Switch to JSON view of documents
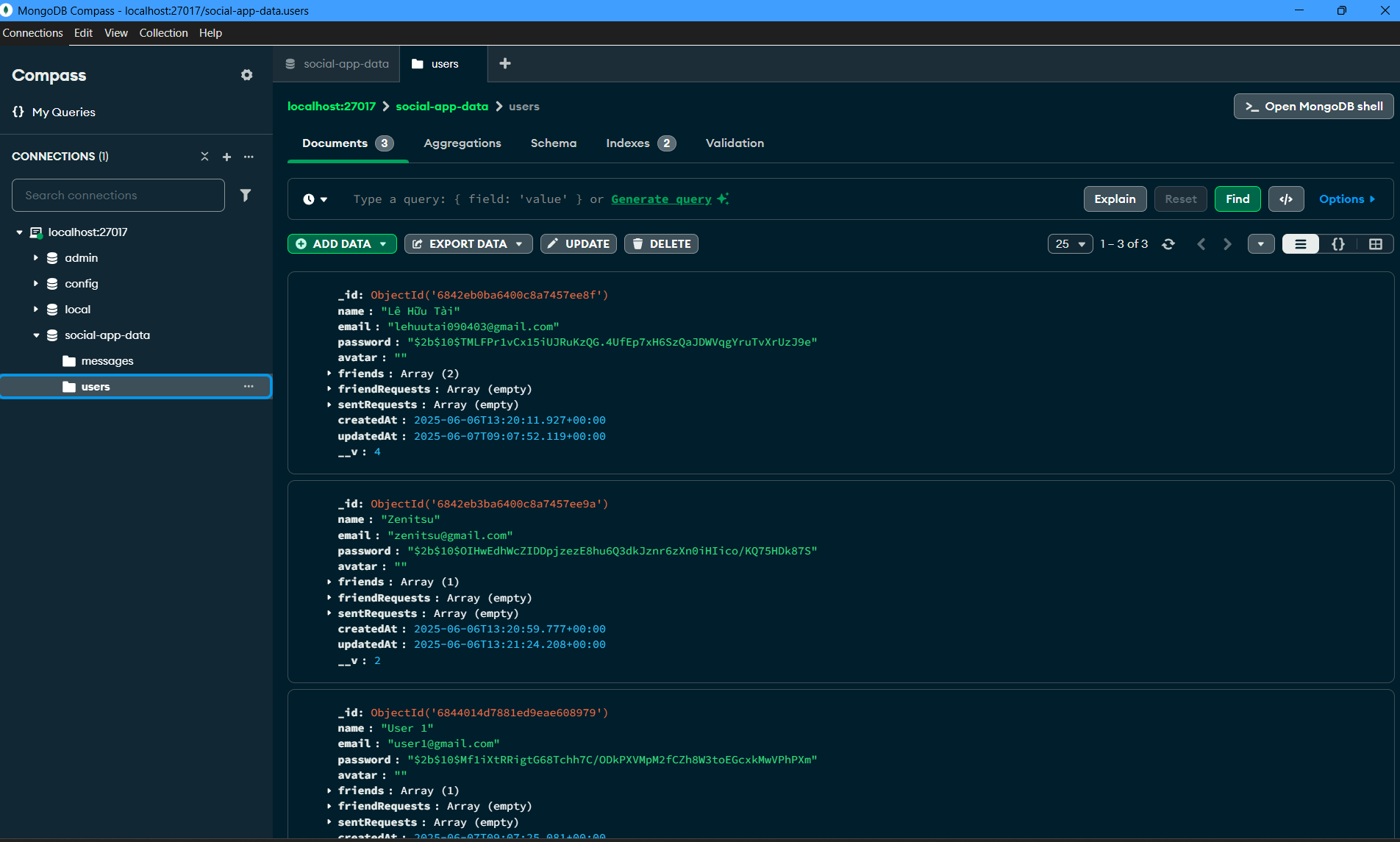1400x842 pixels. [x=1338, y=244]
